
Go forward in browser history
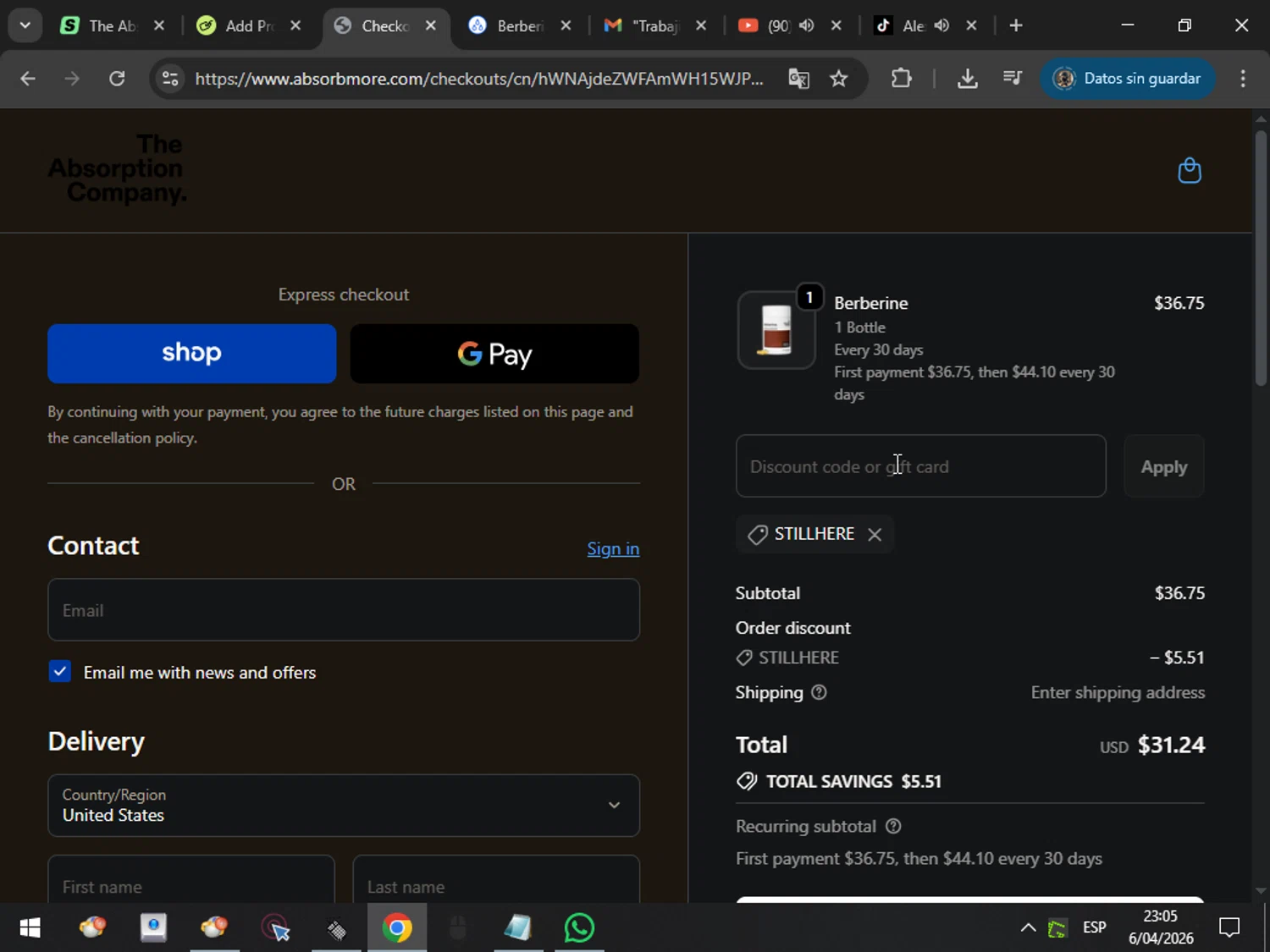tap(72, 79)
